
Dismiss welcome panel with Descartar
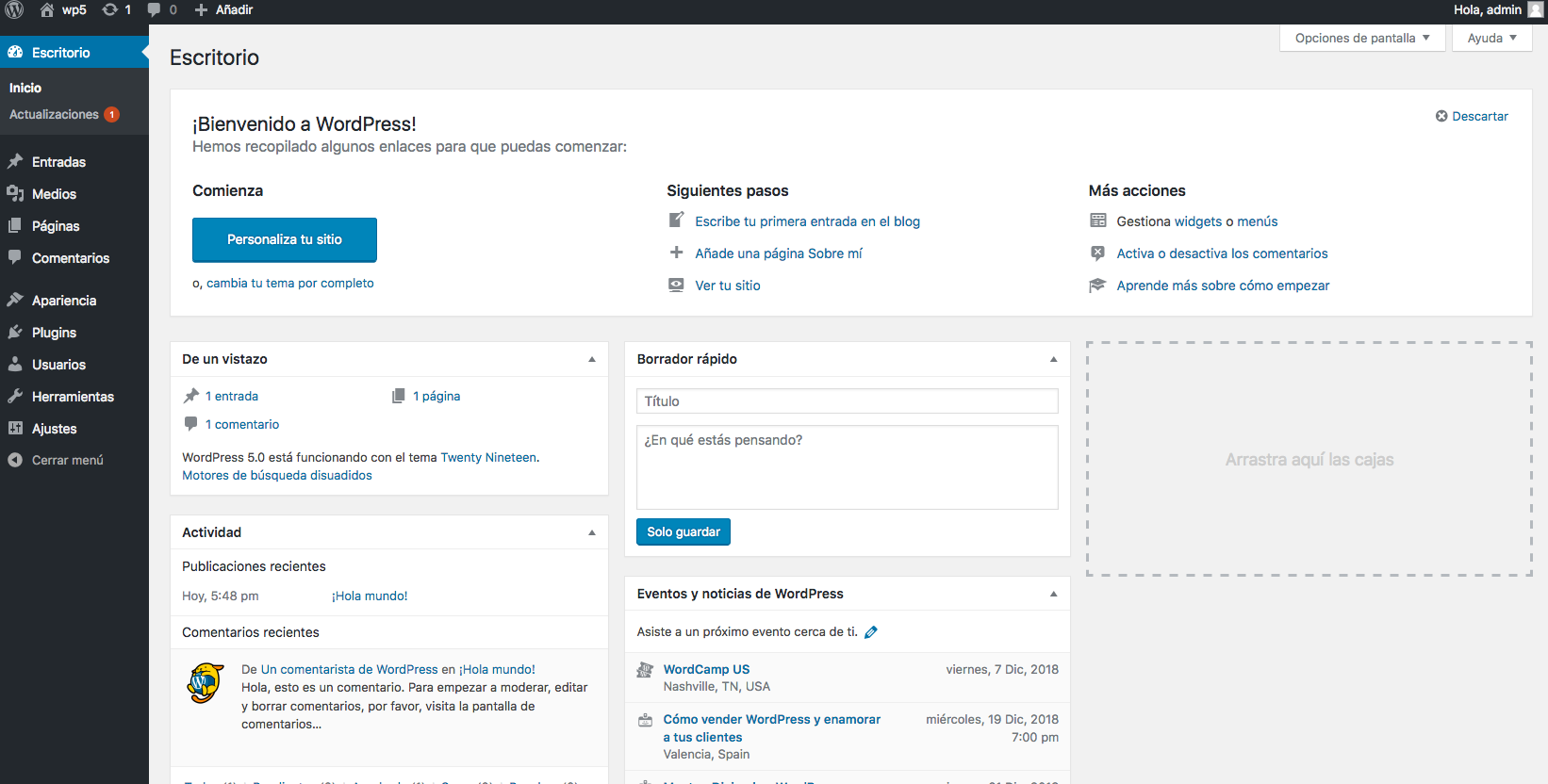[1472, 117]
